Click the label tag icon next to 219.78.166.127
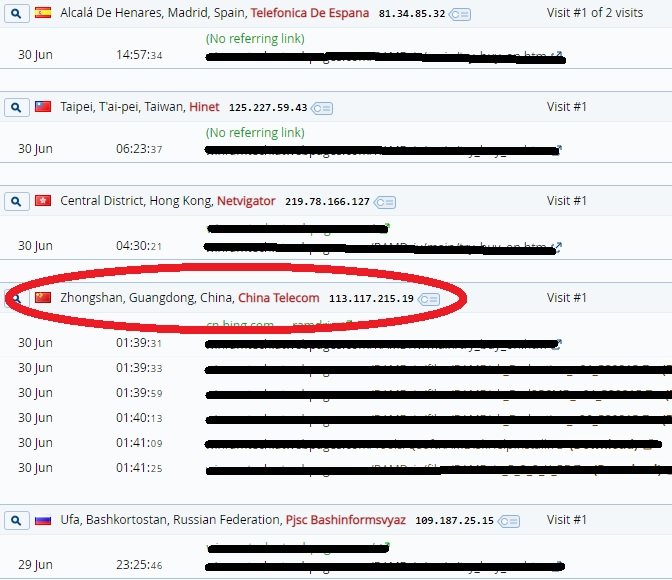The height and width of the screenshot is (580, 672). (x=384, y=202)
